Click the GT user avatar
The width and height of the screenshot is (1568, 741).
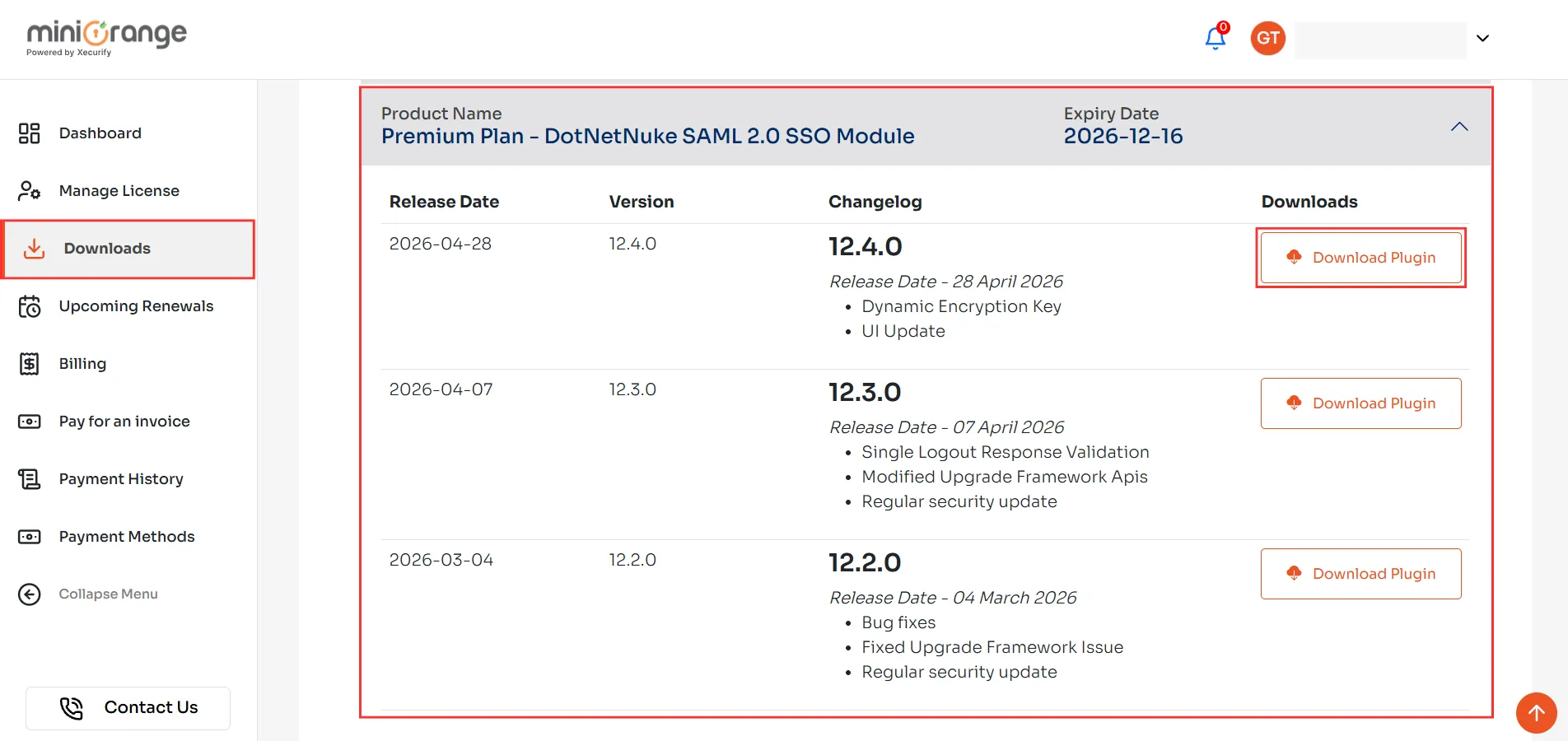pyautogui.click(x=1268, y=38)
